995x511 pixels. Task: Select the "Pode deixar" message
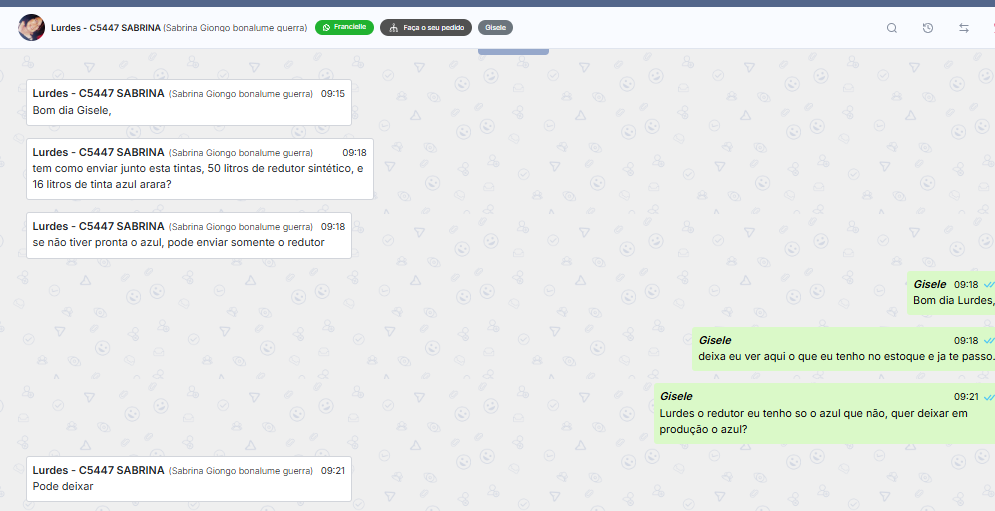coord(188,478)
